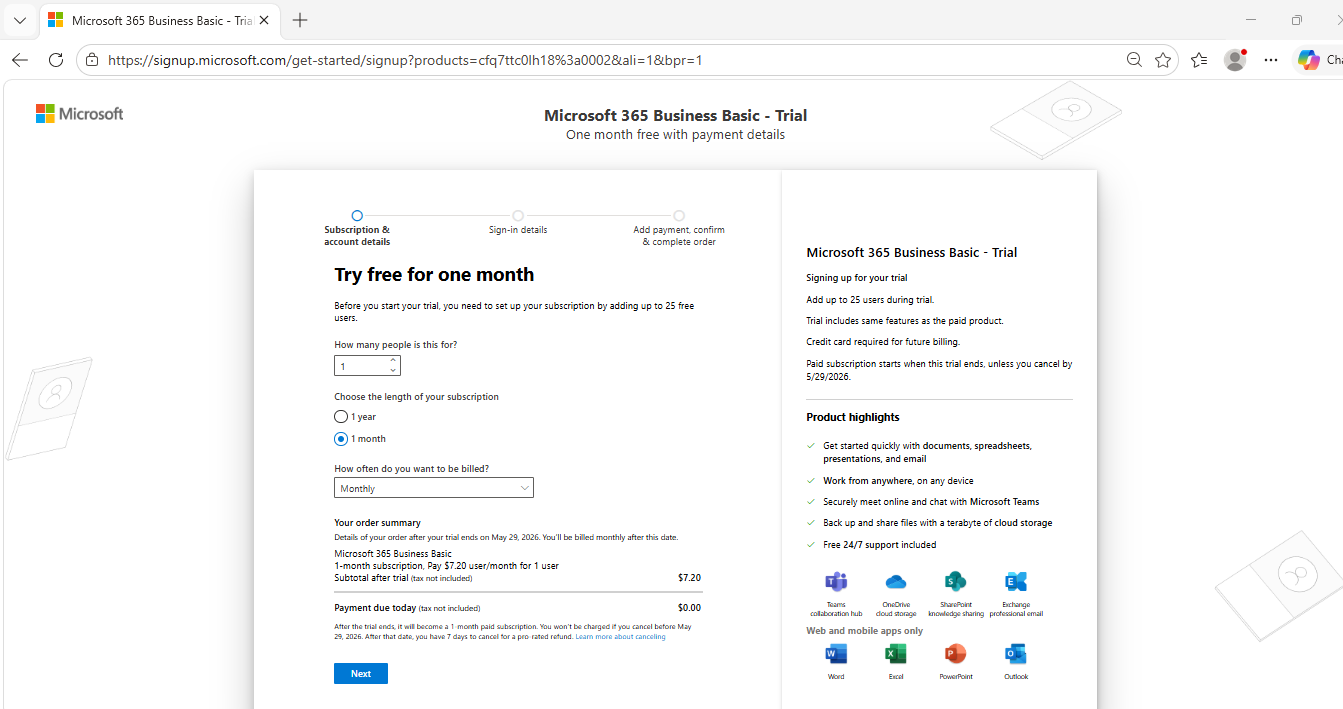
Task: Click Your order summary heading
Action: [377, 523]
